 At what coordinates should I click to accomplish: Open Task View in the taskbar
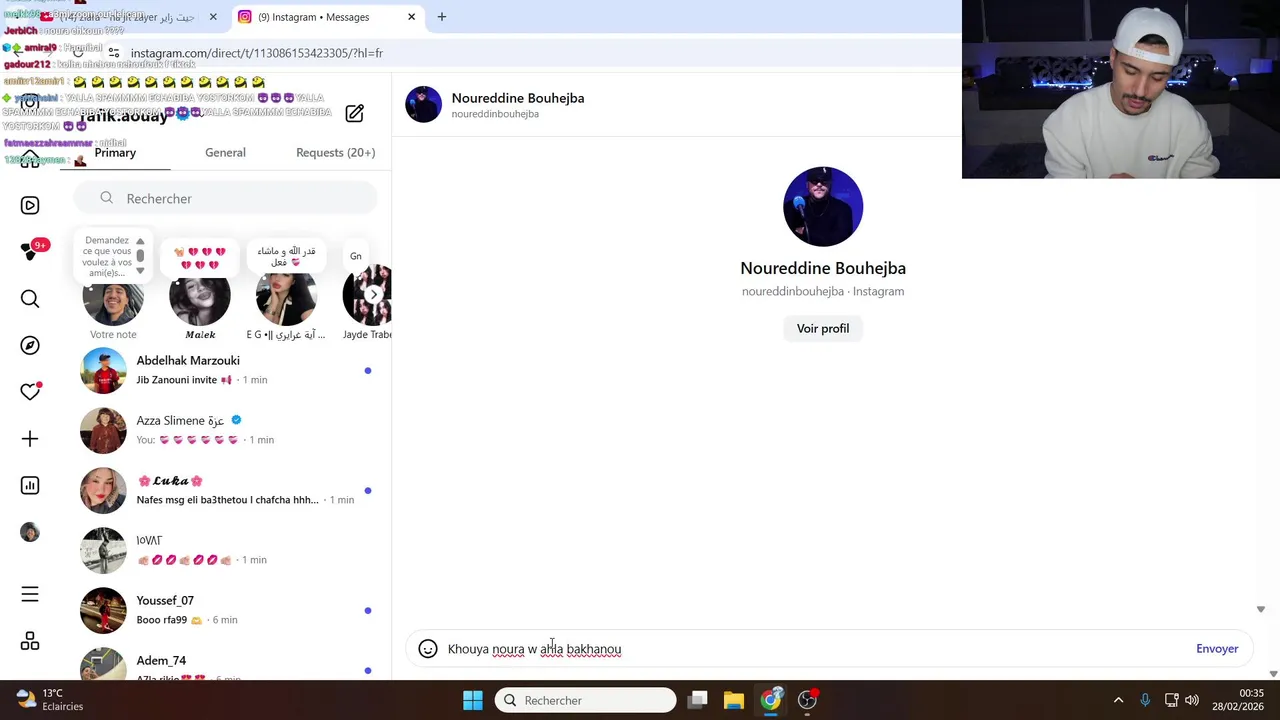click(x=698, y=700)
